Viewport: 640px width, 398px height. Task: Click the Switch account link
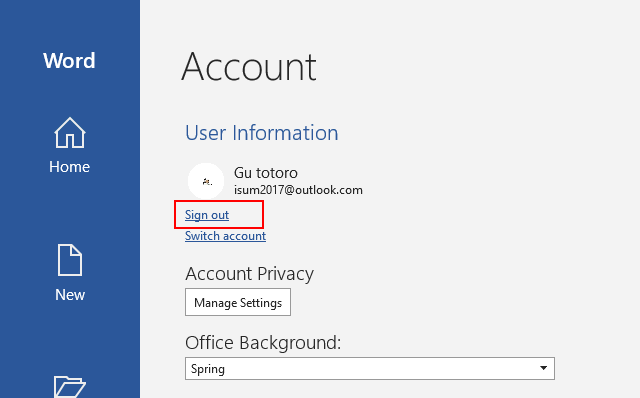(x=225, y=236)
